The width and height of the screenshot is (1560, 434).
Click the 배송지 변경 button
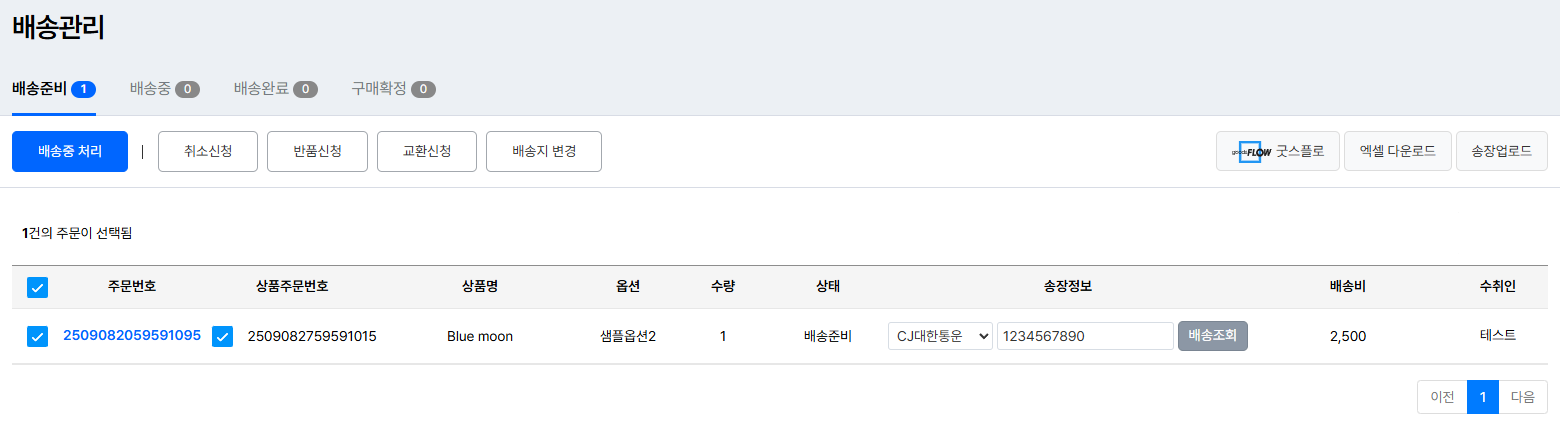click(x=543, y=152)
